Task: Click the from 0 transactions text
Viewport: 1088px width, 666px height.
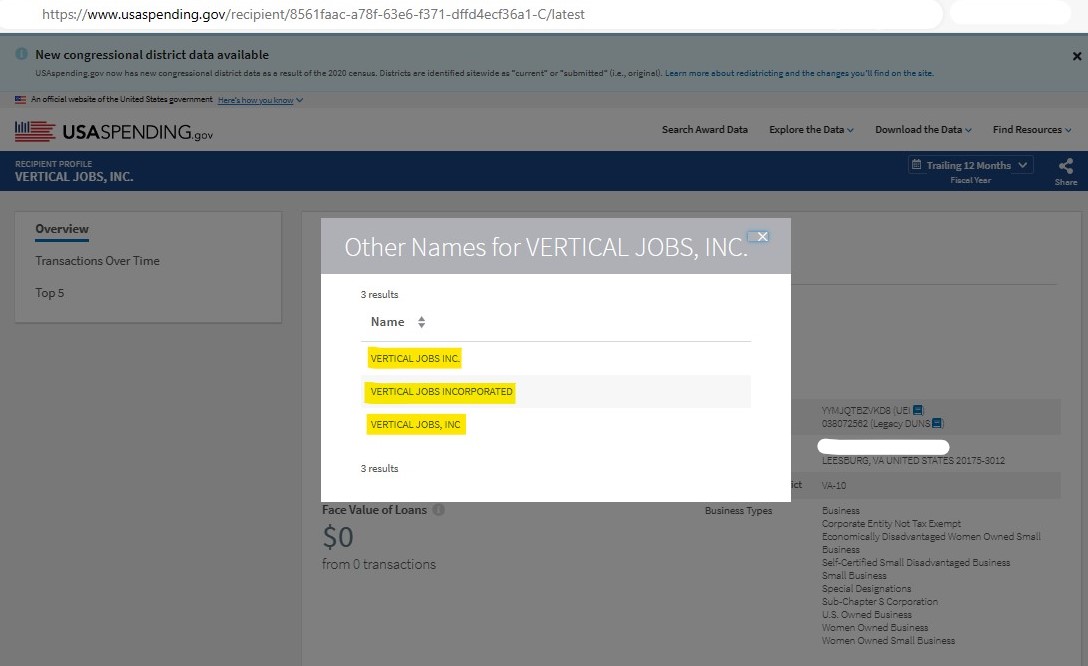Action: (379, 565)
